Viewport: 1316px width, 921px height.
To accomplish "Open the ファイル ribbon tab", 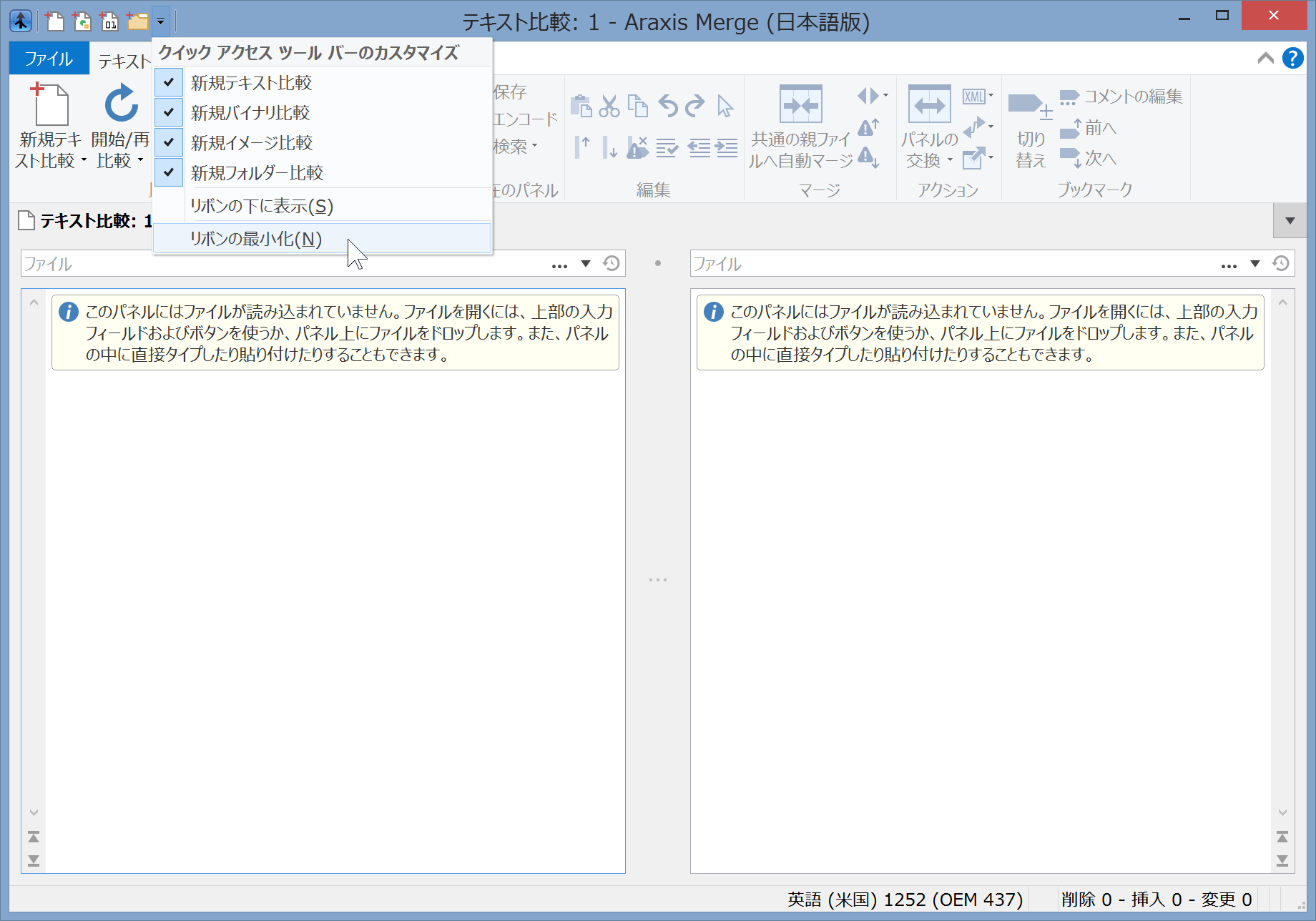I will point(49,59).
